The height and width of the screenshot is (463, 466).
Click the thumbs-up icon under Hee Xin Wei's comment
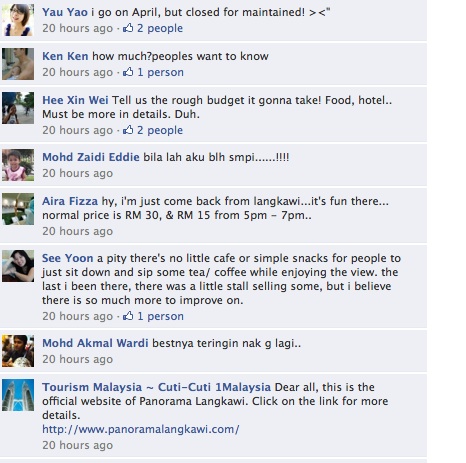128,130
